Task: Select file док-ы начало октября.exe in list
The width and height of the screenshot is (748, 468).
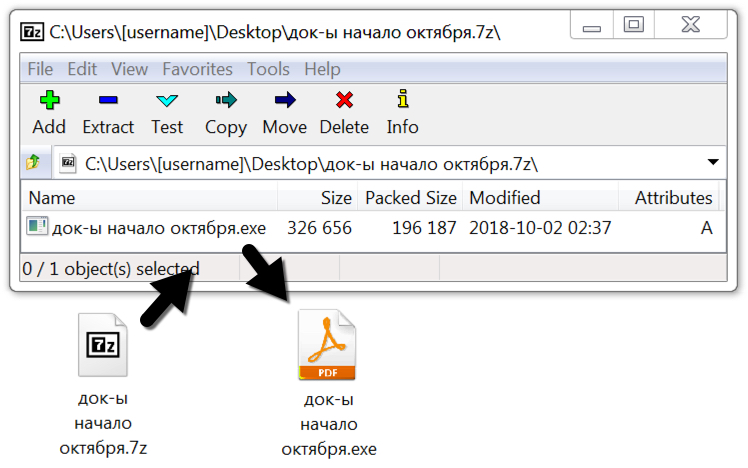Action: [x=159, y=228]
